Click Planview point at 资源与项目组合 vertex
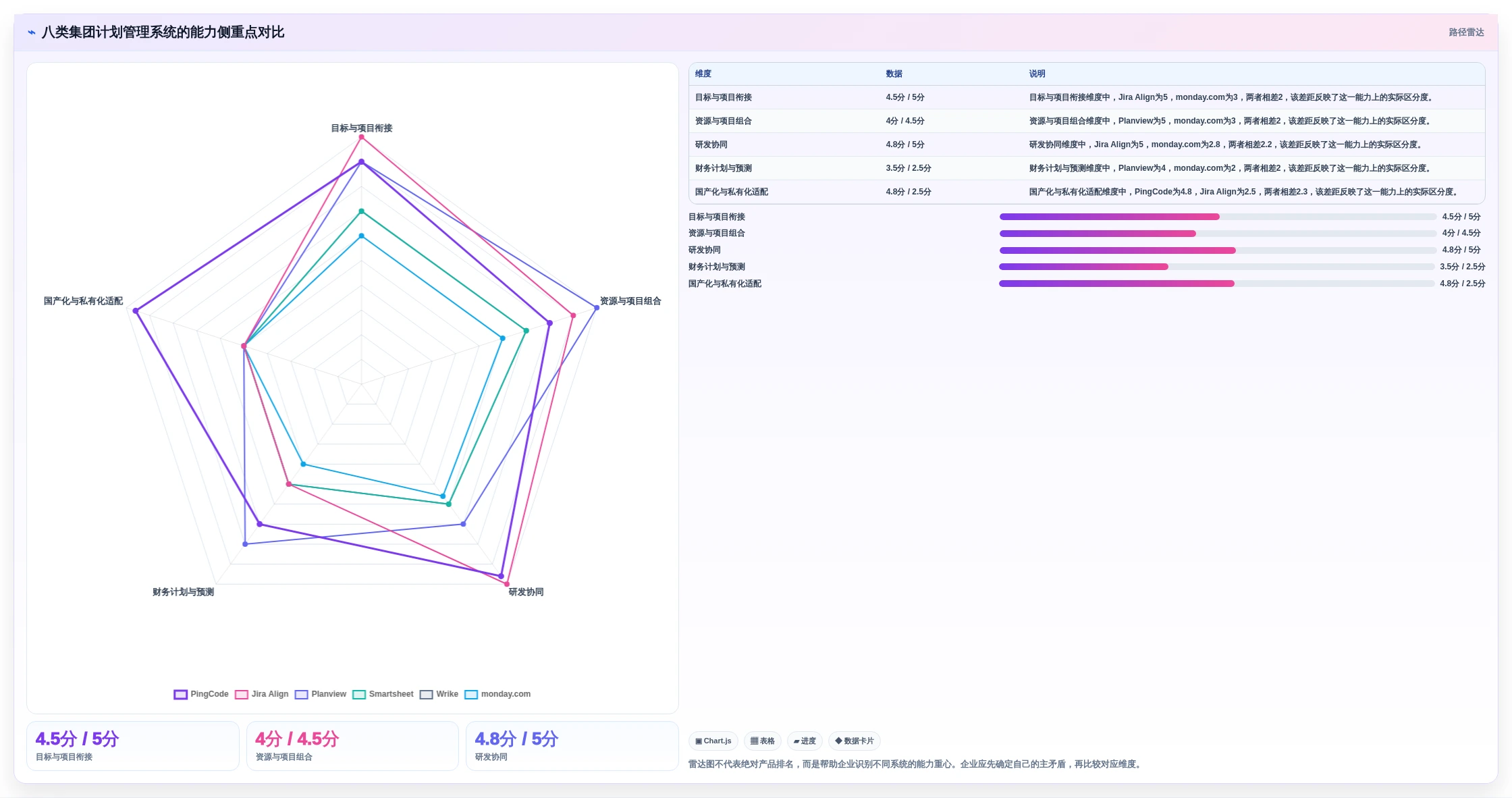The image size is (1512, 798). (597, 308)
